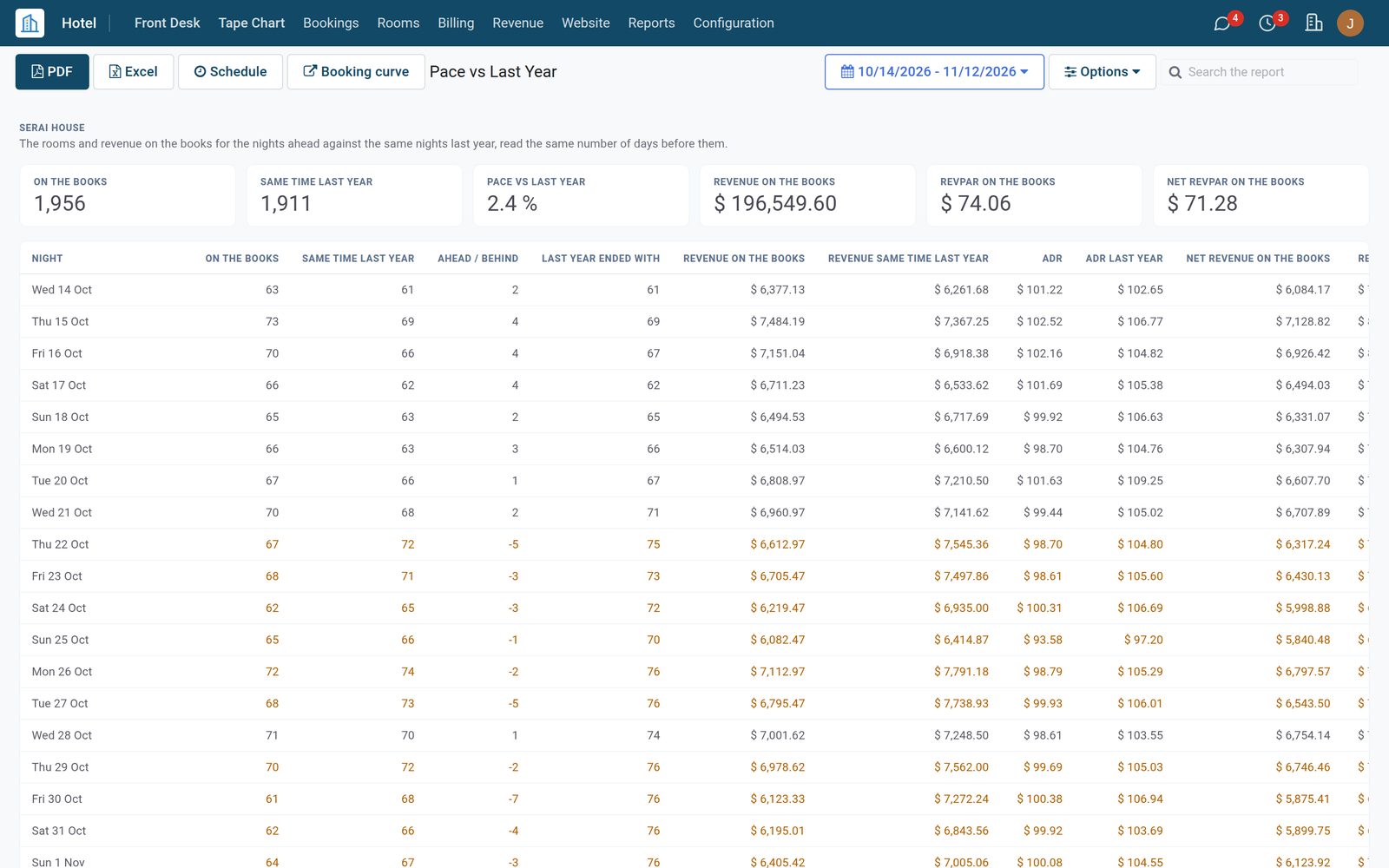Click the ADR LAST YEAR column header

(x=1123, y=259)
